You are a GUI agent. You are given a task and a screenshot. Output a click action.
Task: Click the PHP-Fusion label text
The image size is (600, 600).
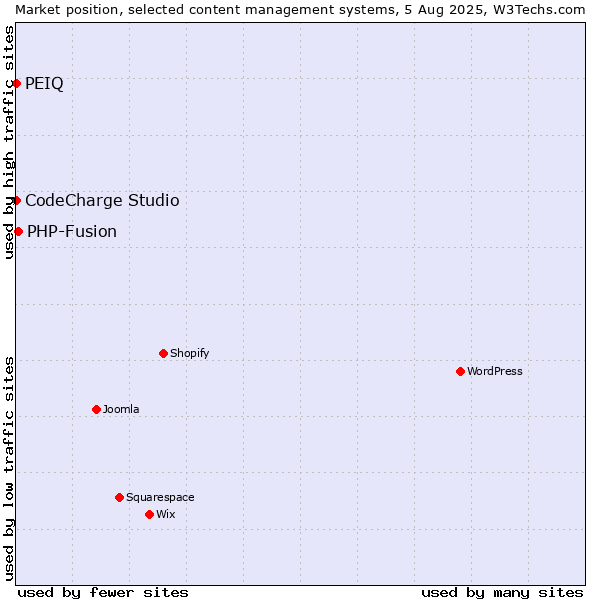pyautogui.click(x=72, y=232)
